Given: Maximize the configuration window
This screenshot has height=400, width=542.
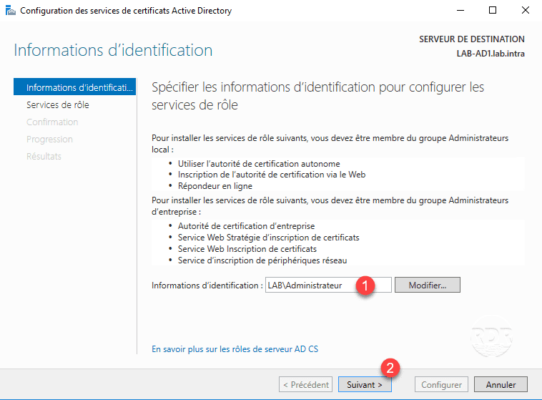Looking at the screenshot, I should tap(493, 10).
